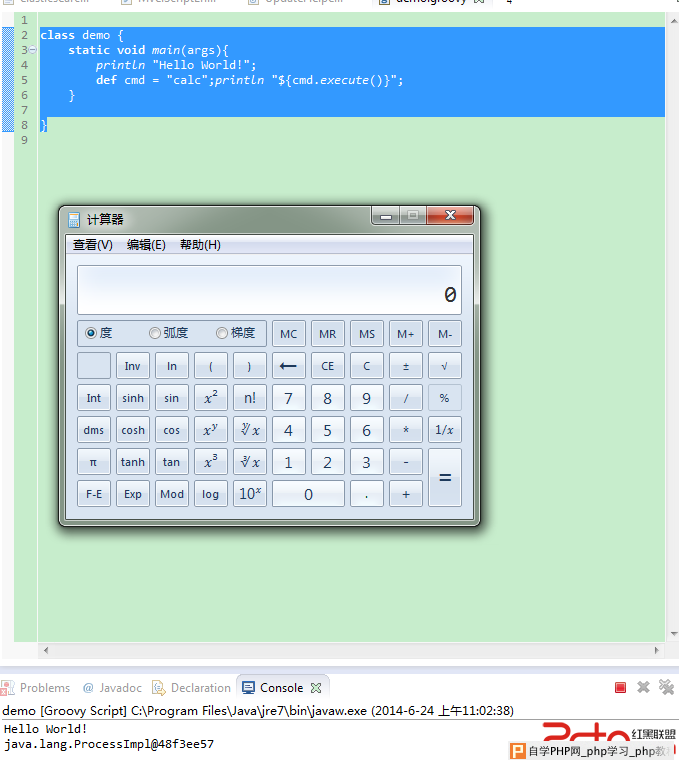Select the degrees (度) radio button

tap(91, 333)
